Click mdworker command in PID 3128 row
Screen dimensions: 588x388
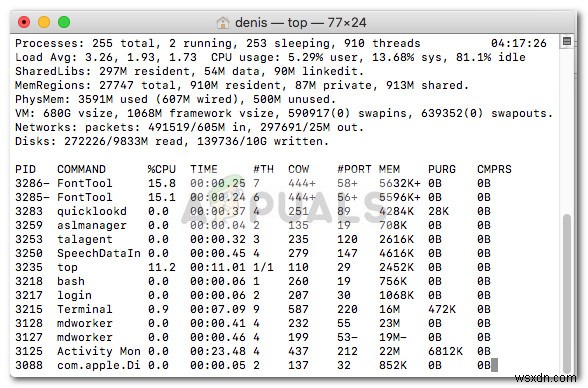coord(85,323)
